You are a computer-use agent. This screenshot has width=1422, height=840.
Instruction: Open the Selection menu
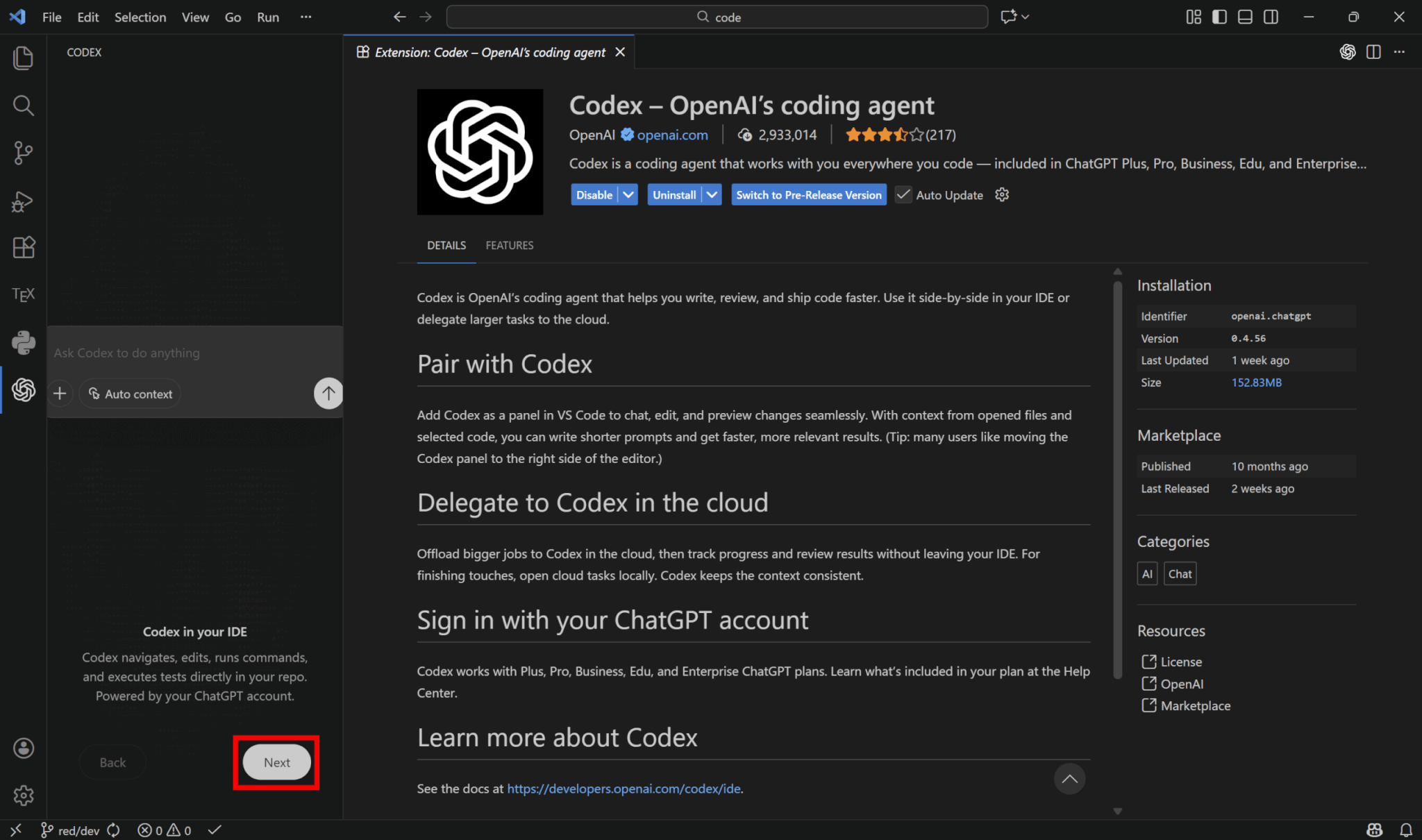pos(140,17)
